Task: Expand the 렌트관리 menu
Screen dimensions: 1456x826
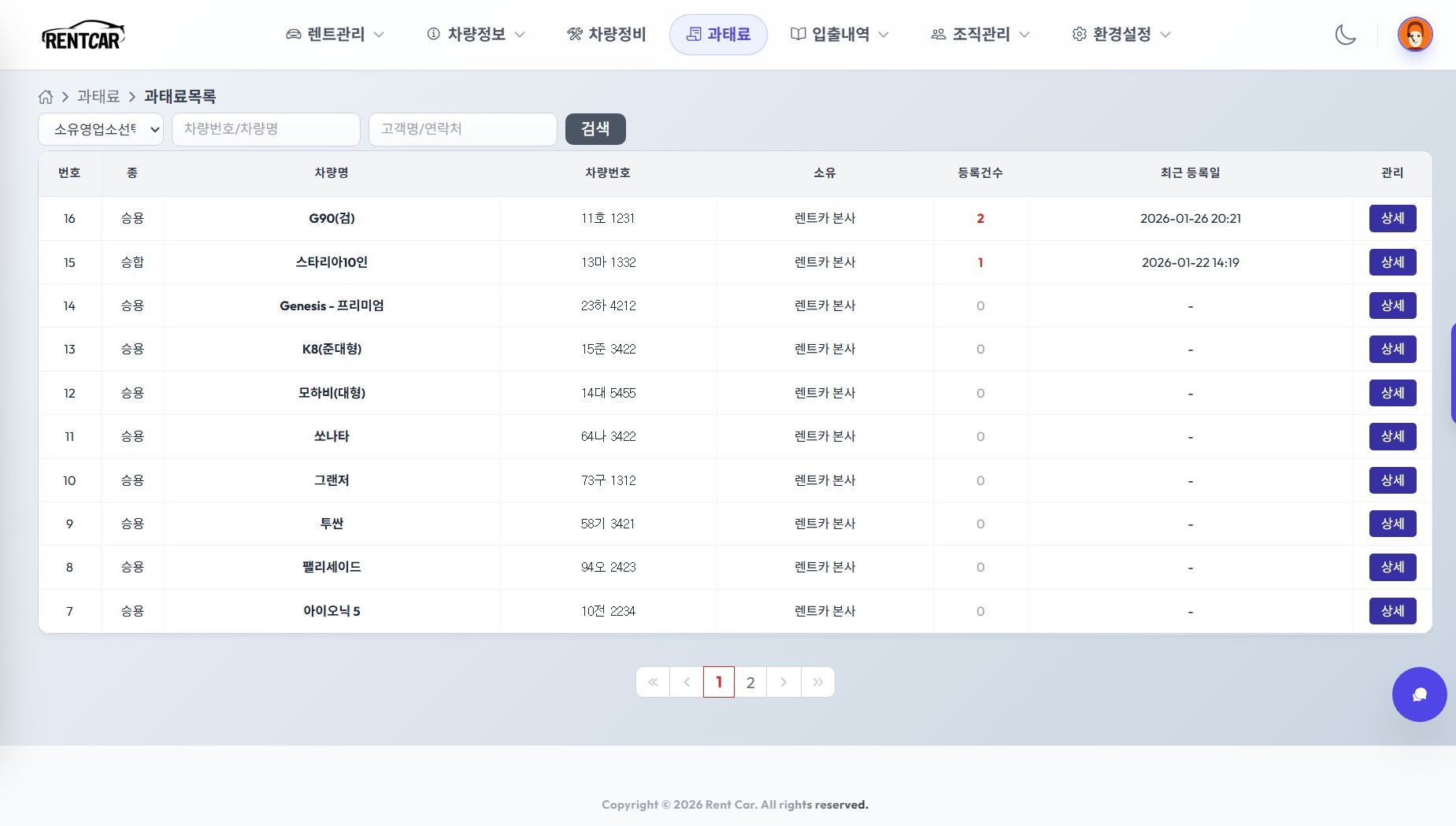Action: click(x=335, y=35)
